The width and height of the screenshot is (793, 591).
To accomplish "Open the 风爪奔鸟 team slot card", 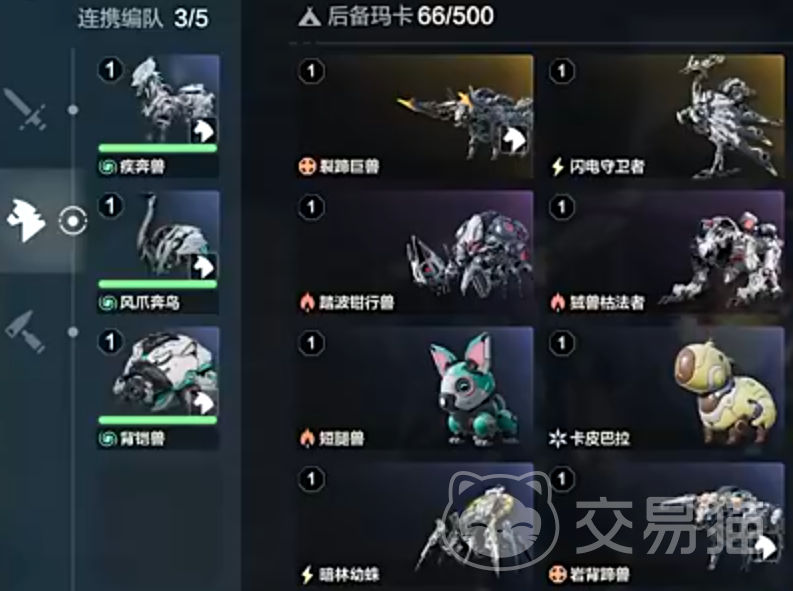I will (x=158, y=252).
